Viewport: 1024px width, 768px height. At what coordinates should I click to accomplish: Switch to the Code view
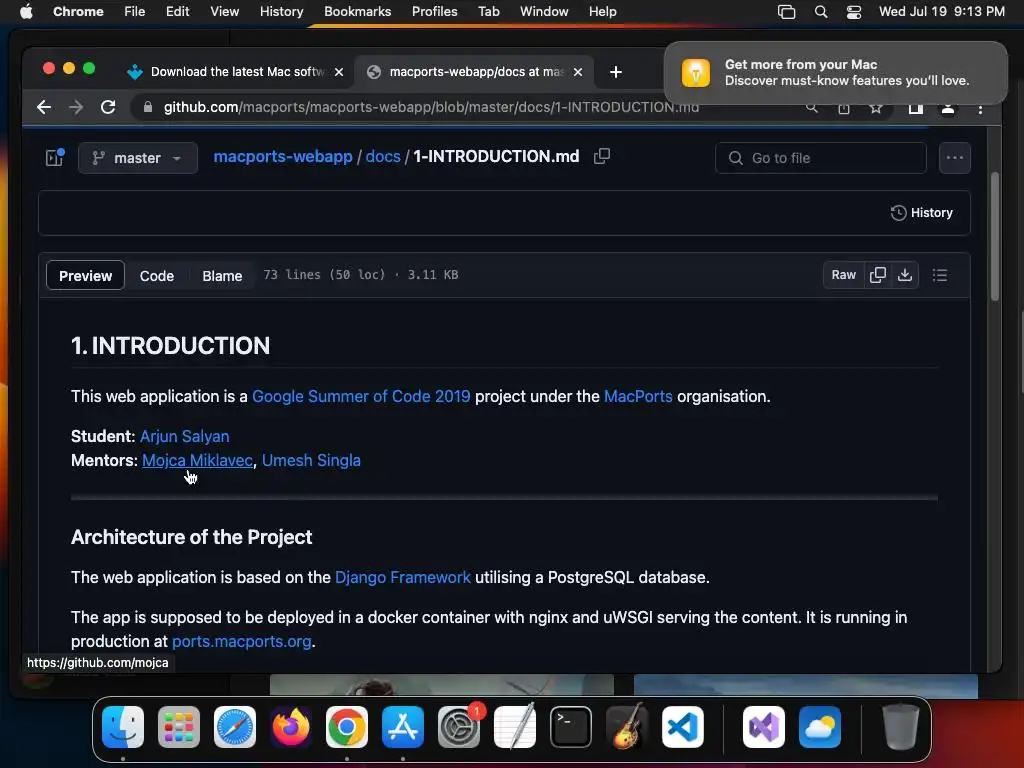(x=157, y=276)
